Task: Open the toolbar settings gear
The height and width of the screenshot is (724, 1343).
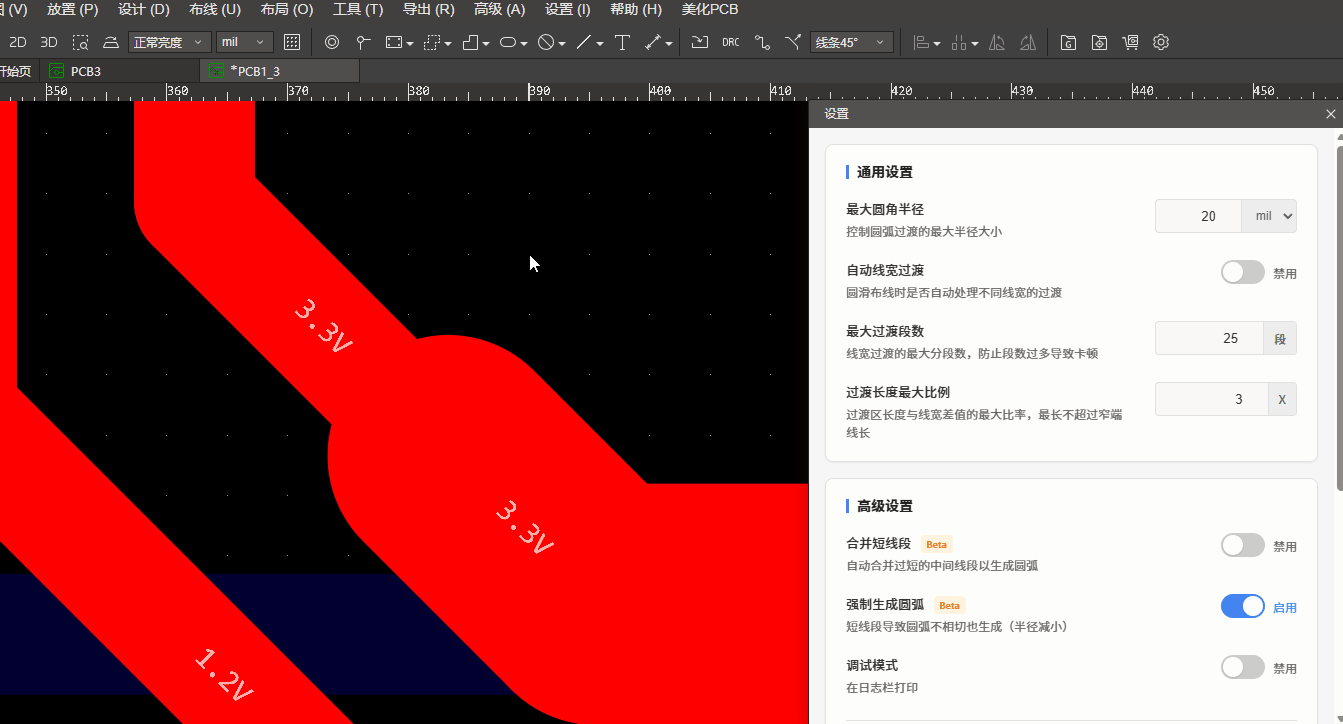Action: point(1161,42)
